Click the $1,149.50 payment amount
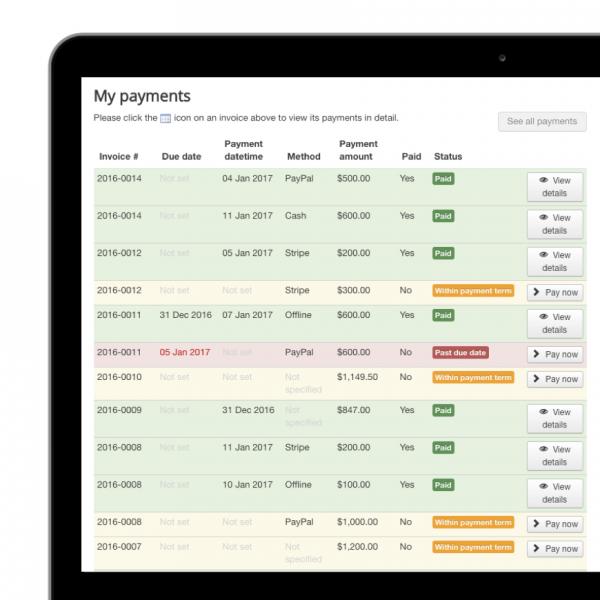600x600 pixels. click(357, 377)
